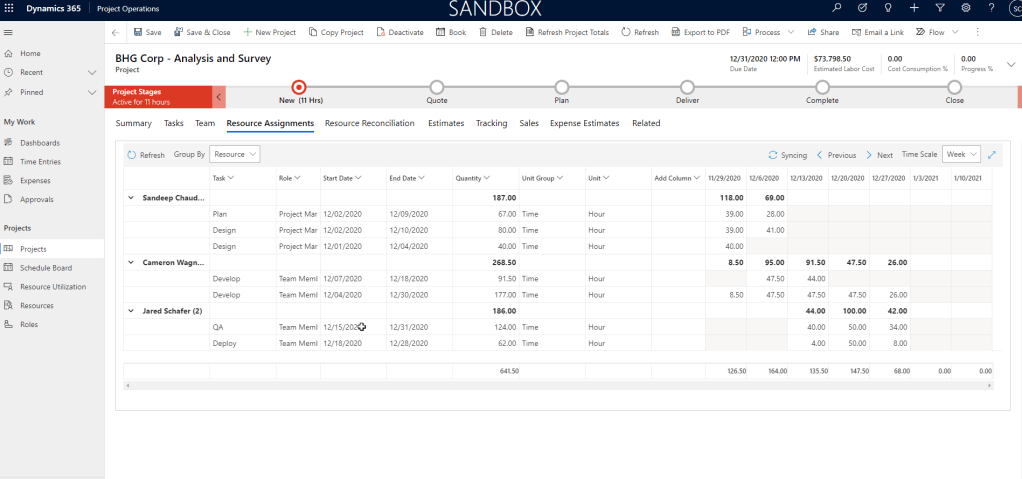Switch to the Estimates tab

coord(446,124)
